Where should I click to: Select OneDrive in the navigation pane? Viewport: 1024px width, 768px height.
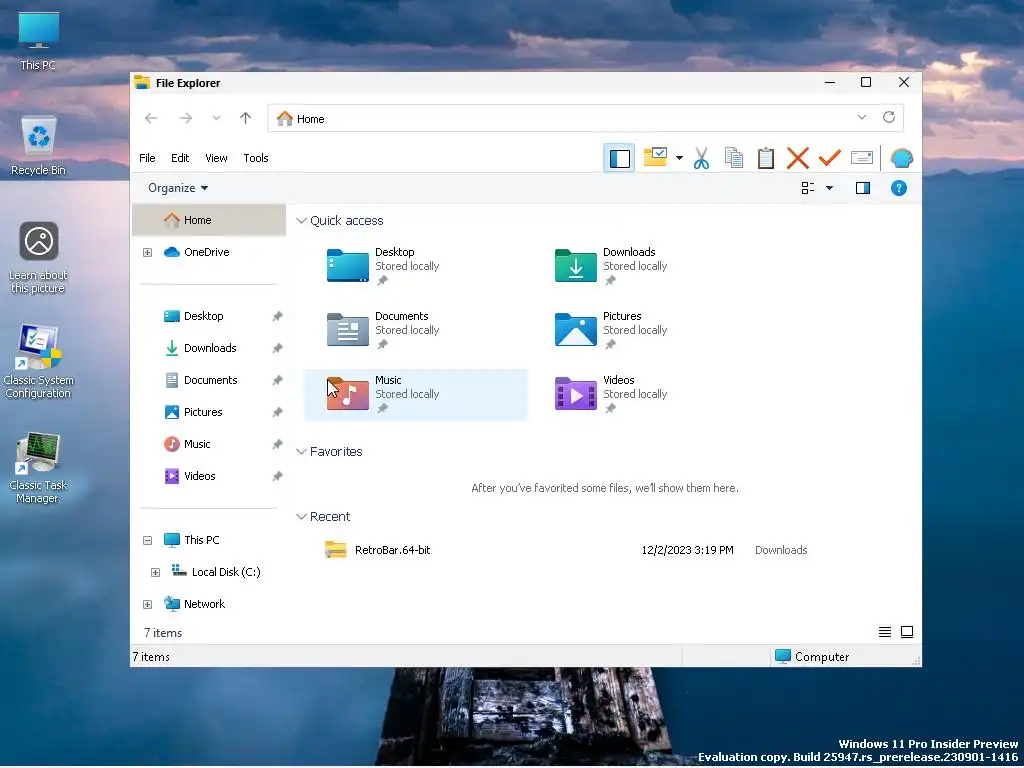click(x=197, y=252)
